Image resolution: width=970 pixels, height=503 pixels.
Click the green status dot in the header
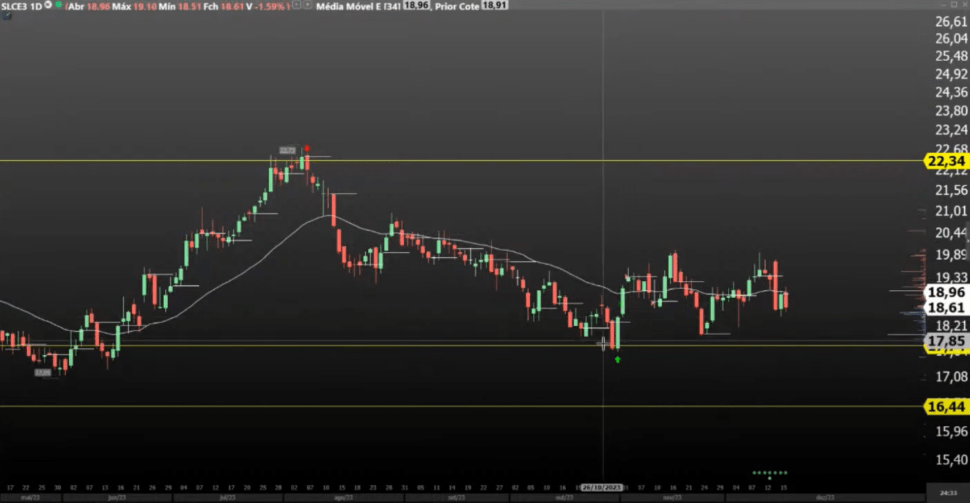click(59, 5)
